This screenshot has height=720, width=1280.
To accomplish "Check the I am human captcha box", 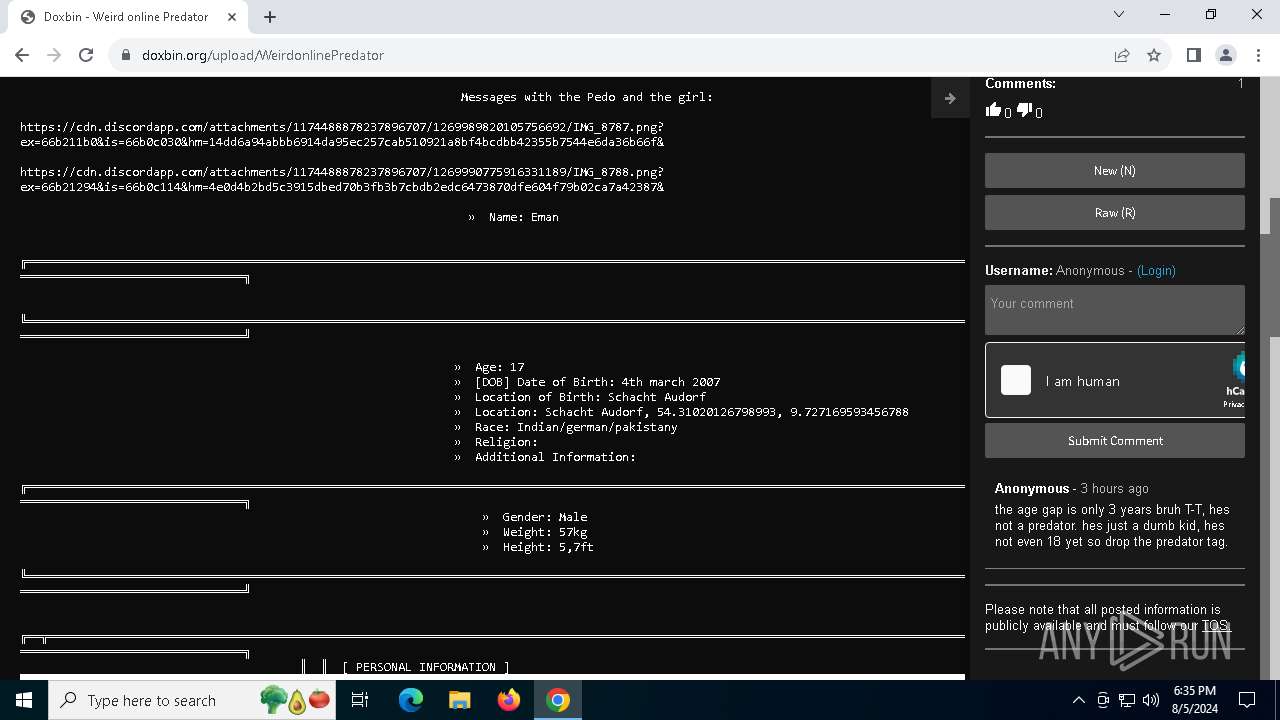I will [x=1016, y=380].
